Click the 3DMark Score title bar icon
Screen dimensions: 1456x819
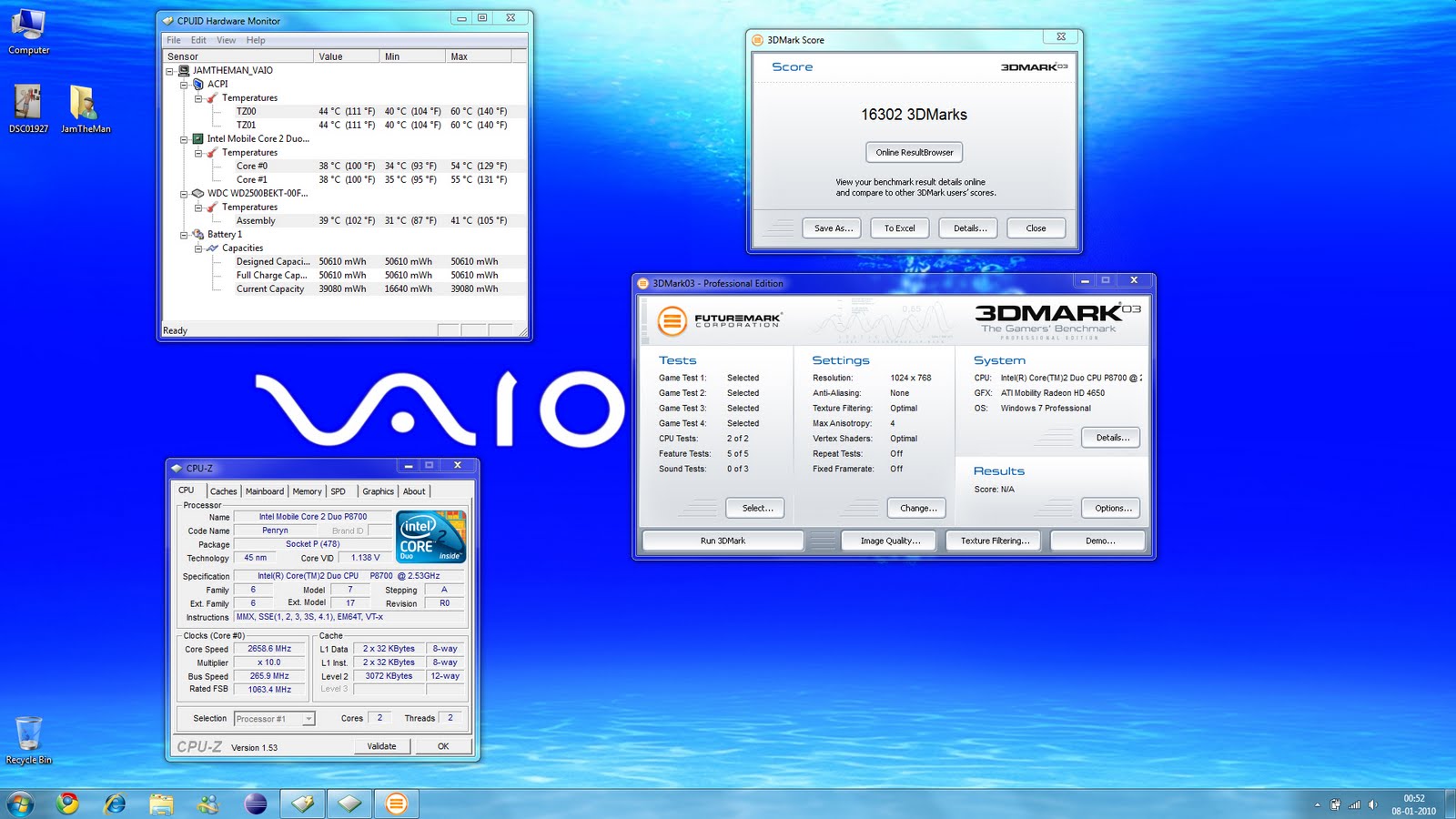pos(757,40)
